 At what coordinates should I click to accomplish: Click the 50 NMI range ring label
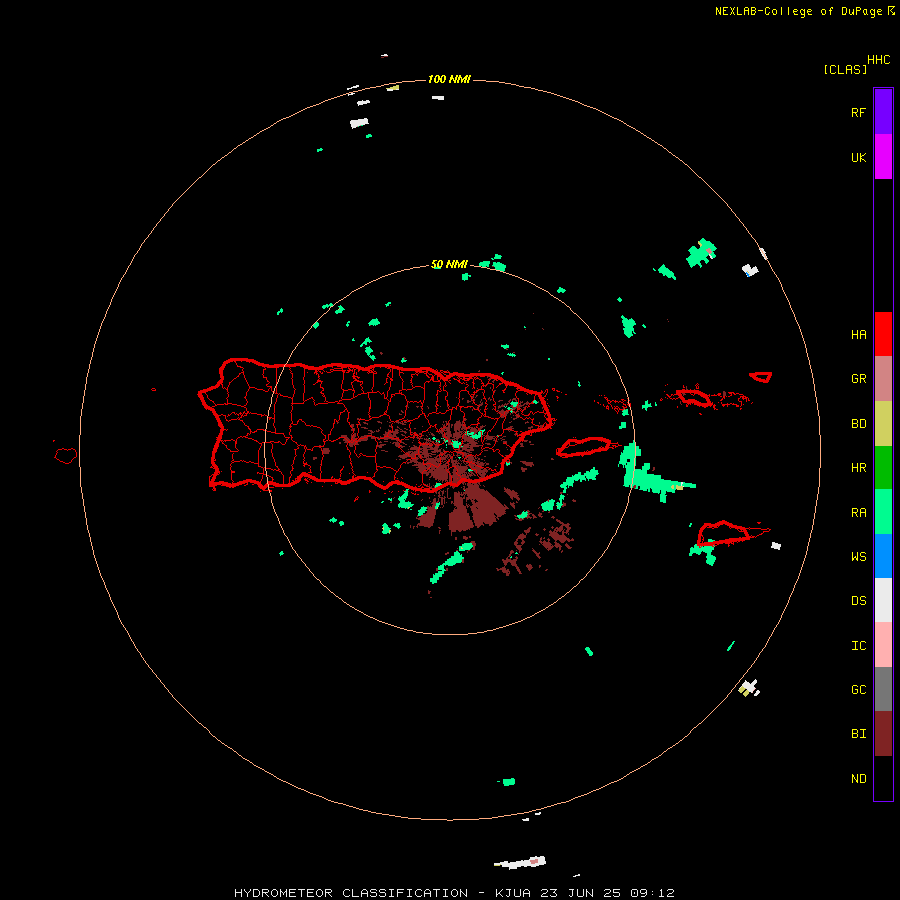point(449,264)
